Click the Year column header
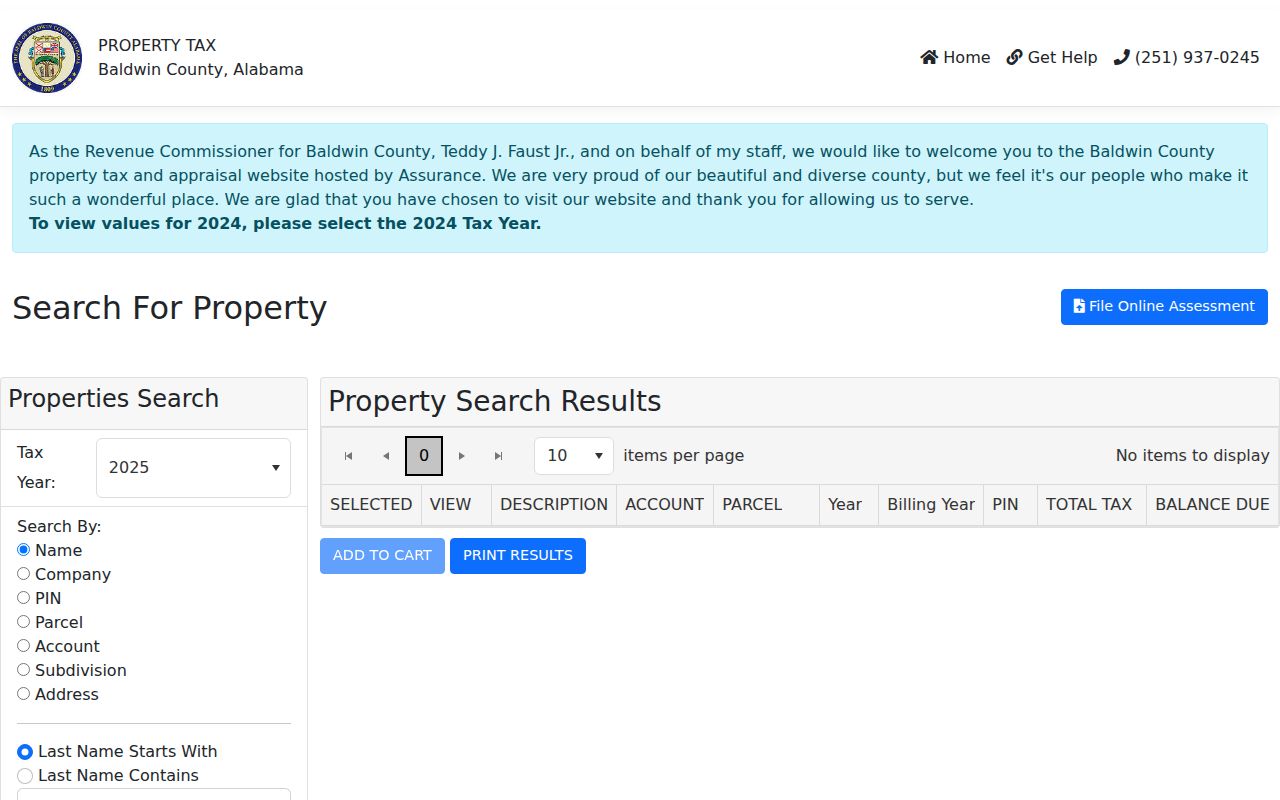 (849, 505)
